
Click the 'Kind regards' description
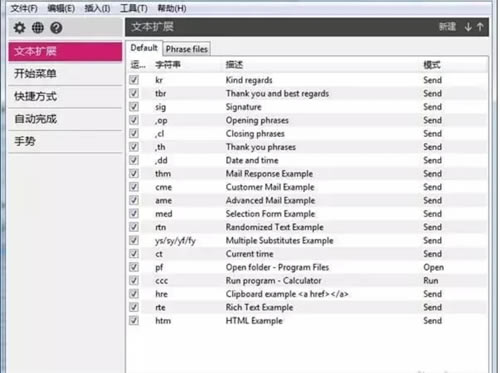[x=249, y=80]
